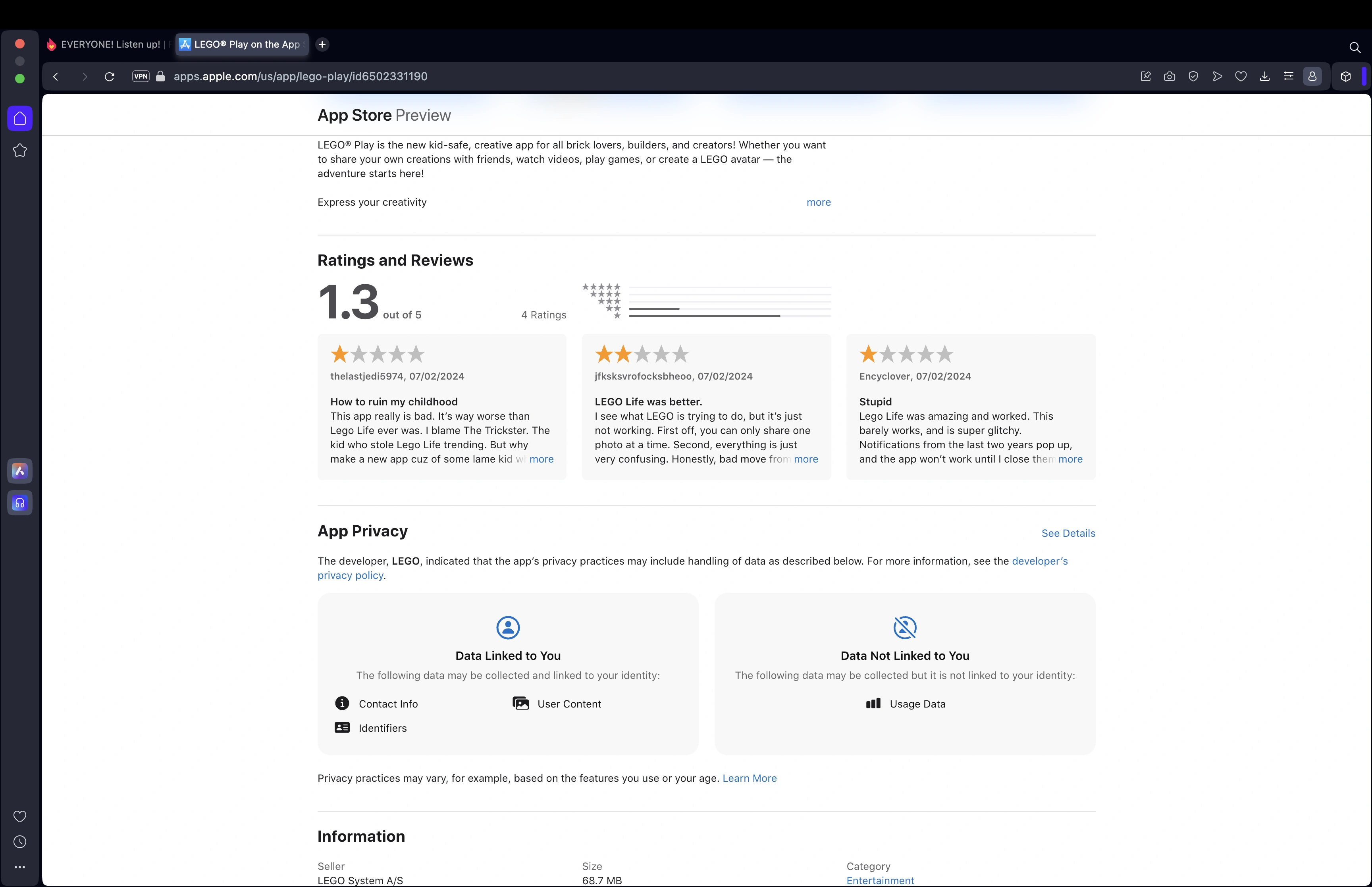Open the pinboard pin icon in the toolbar
This screenshot has height=887, width=1372.
(x=1145, y=77)
